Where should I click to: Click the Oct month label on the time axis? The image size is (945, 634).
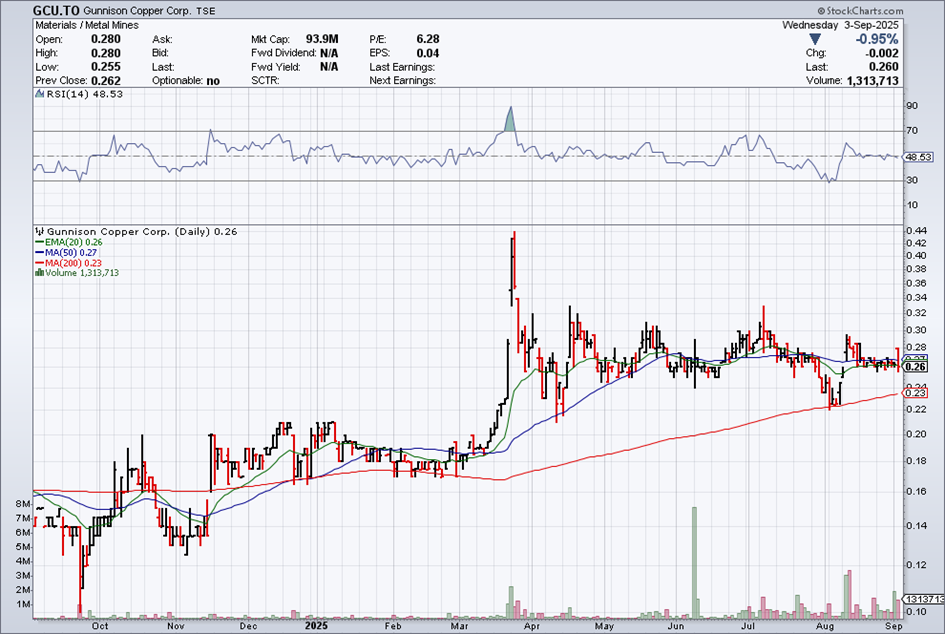click(100, 626)
